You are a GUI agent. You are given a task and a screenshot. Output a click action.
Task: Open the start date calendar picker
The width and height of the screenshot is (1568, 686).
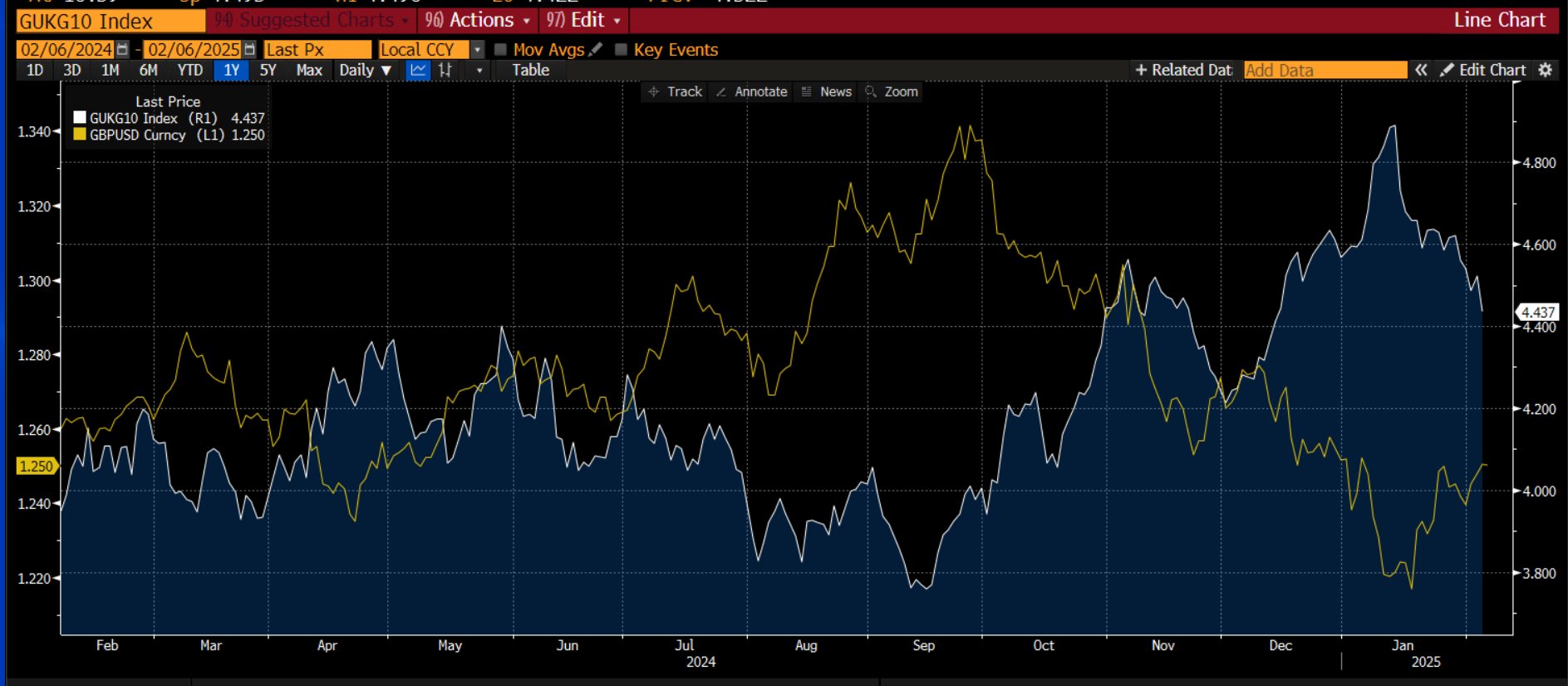(123, 50)
